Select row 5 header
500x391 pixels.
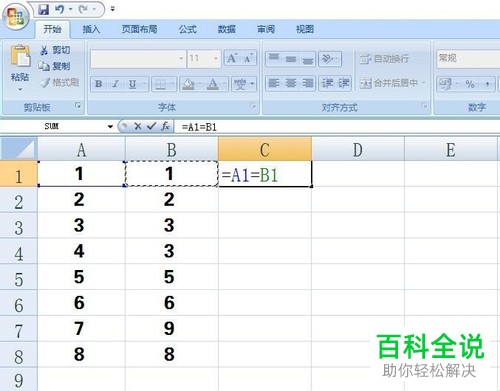point(19,277)
